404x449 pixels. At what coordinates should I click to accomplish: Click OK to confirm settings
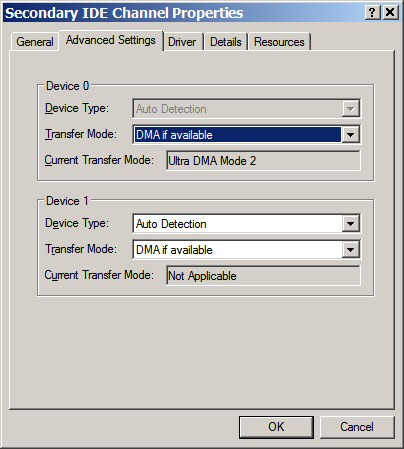276,427
